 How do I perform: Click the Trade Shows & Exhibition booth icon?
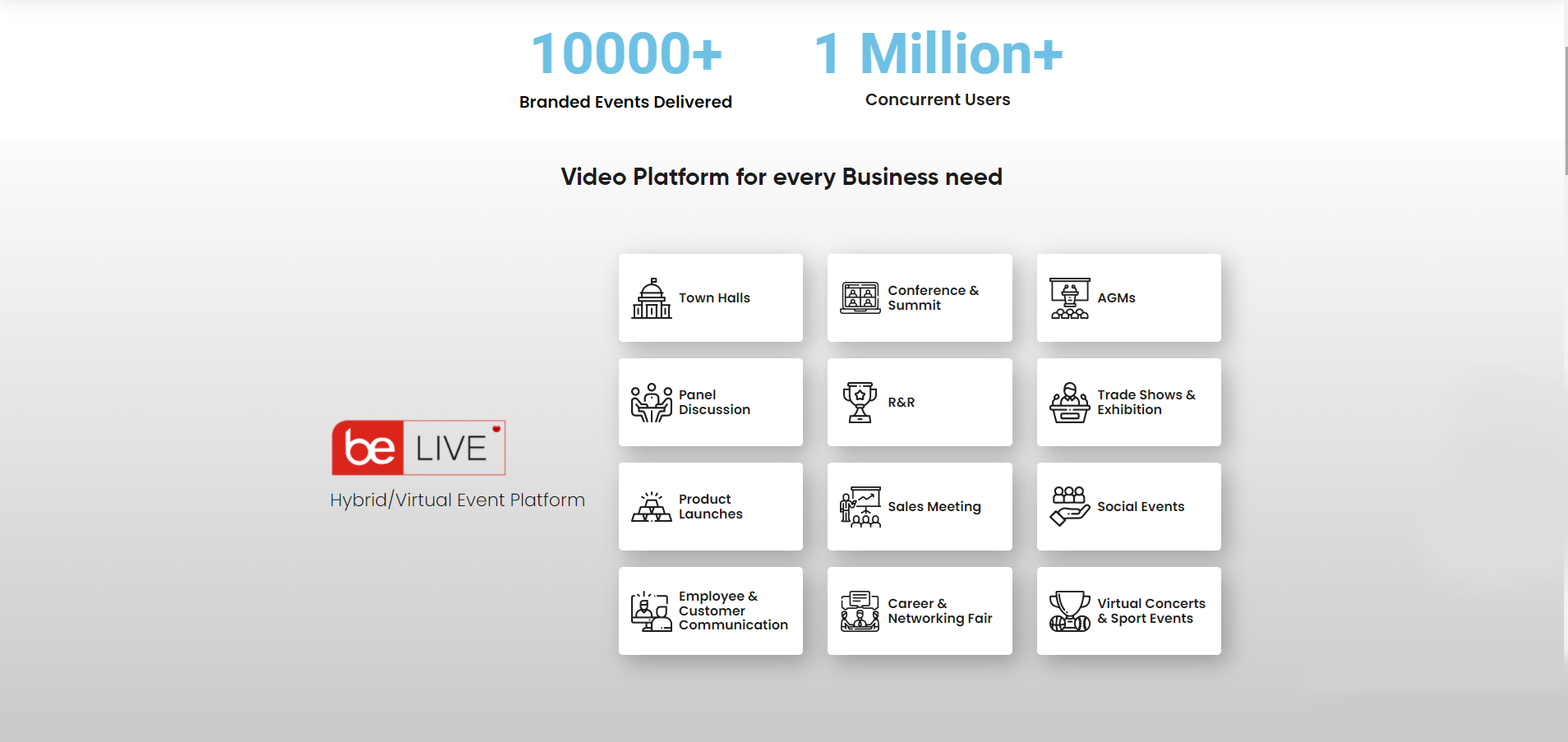coord(1070,403)
